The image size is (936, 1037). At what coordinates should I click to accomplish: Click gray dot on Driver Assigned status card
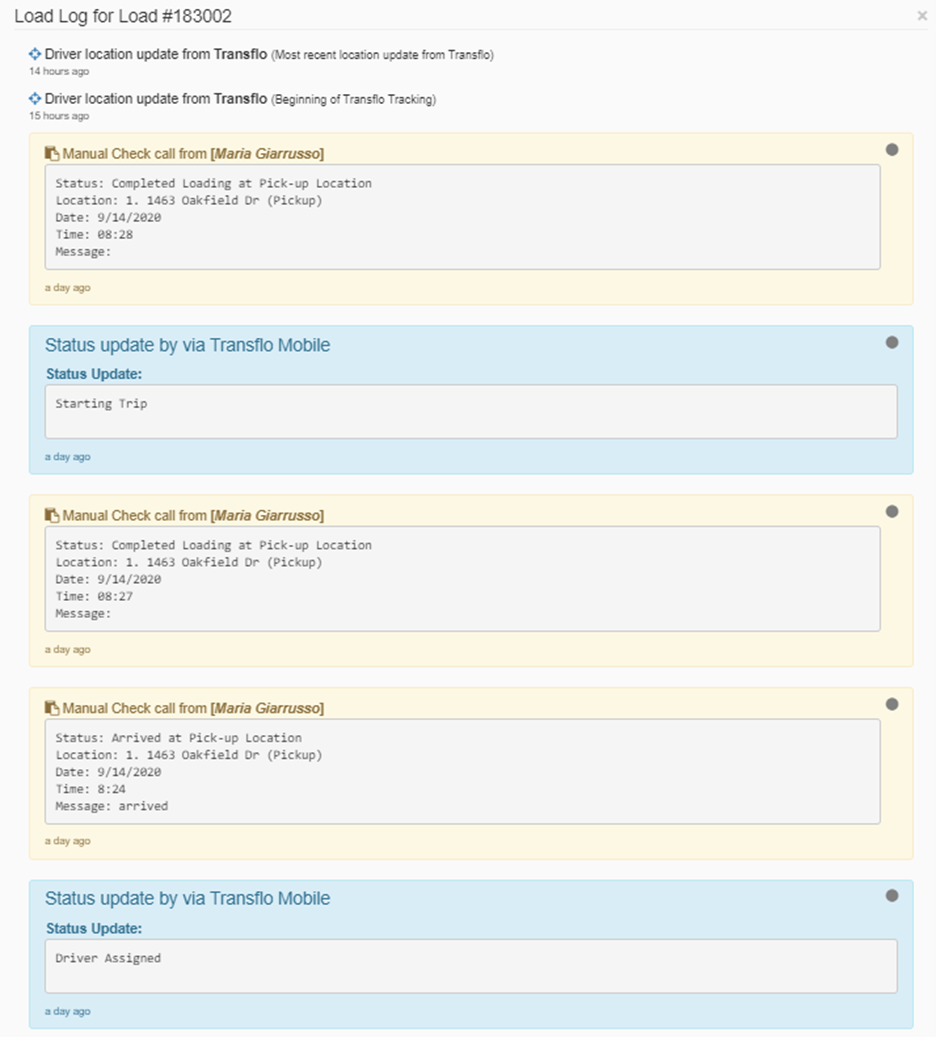892,896
